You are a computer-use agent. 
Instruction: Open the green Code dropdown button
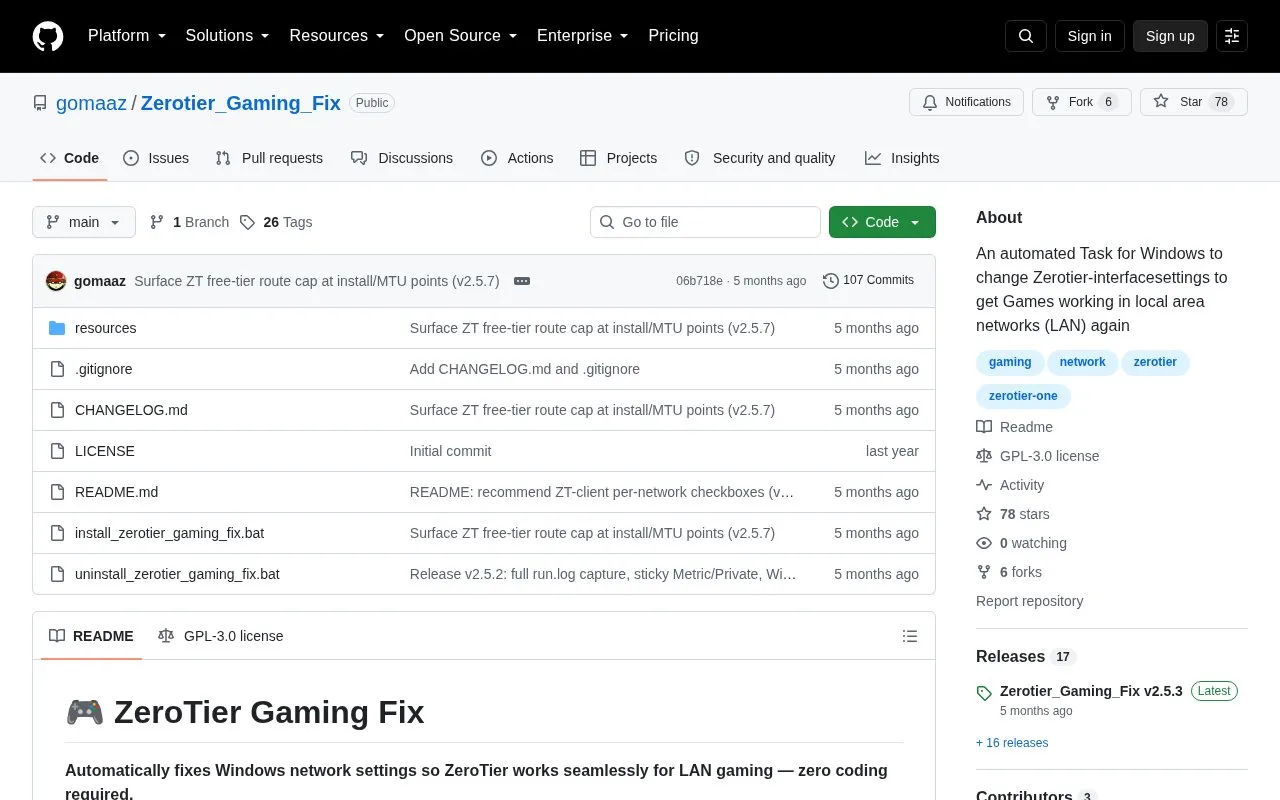coord(882,222)
